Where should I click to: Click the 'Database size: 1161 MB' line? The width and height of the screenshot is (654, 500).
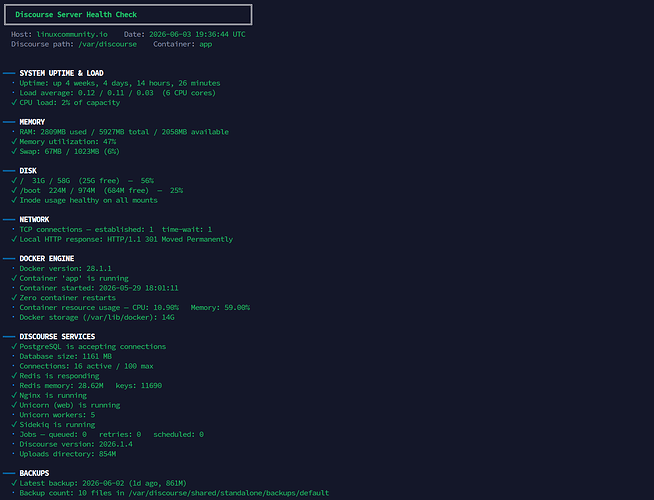(x=65, y=357)
